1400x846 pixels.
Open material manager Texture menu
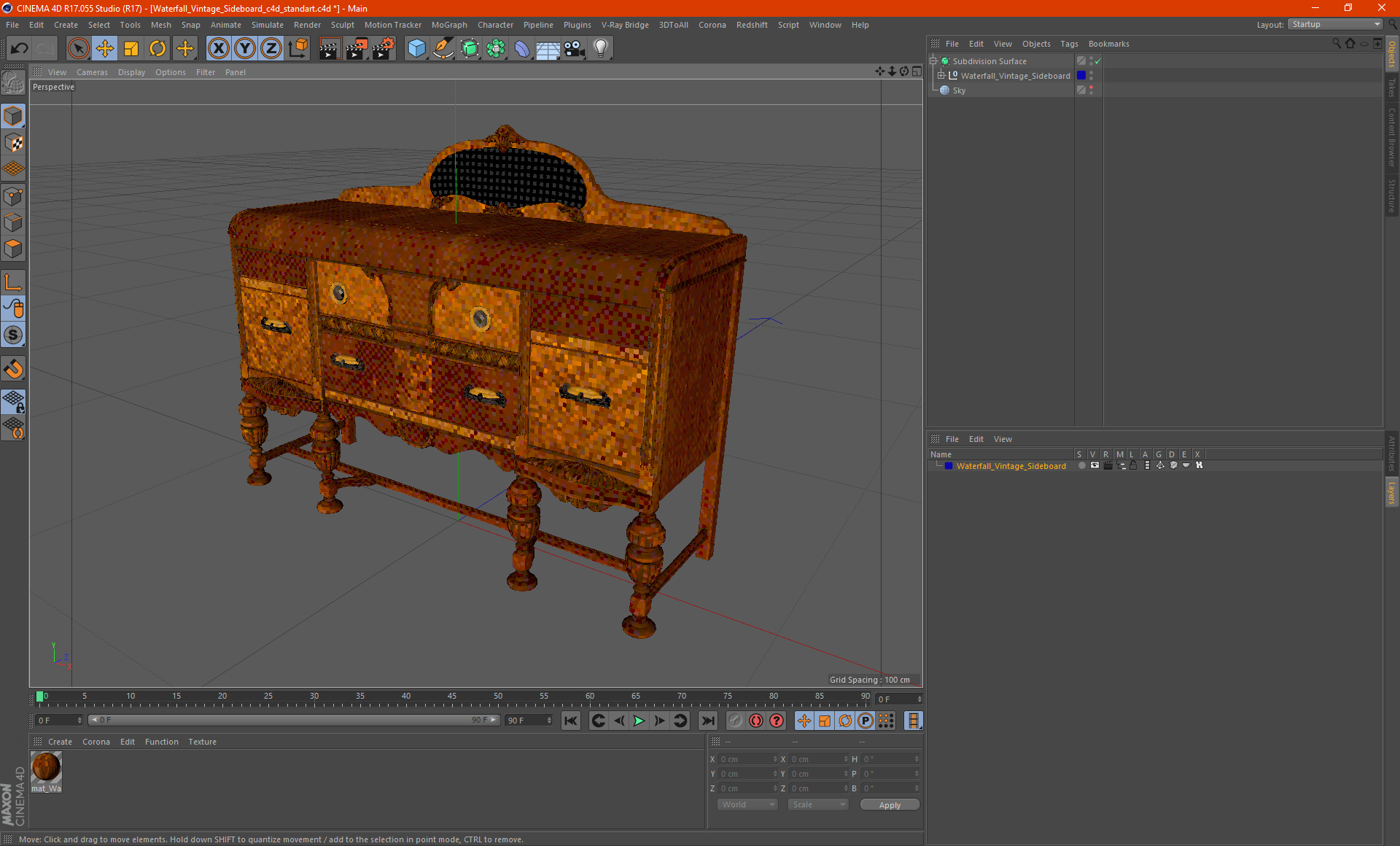[202, 742]
